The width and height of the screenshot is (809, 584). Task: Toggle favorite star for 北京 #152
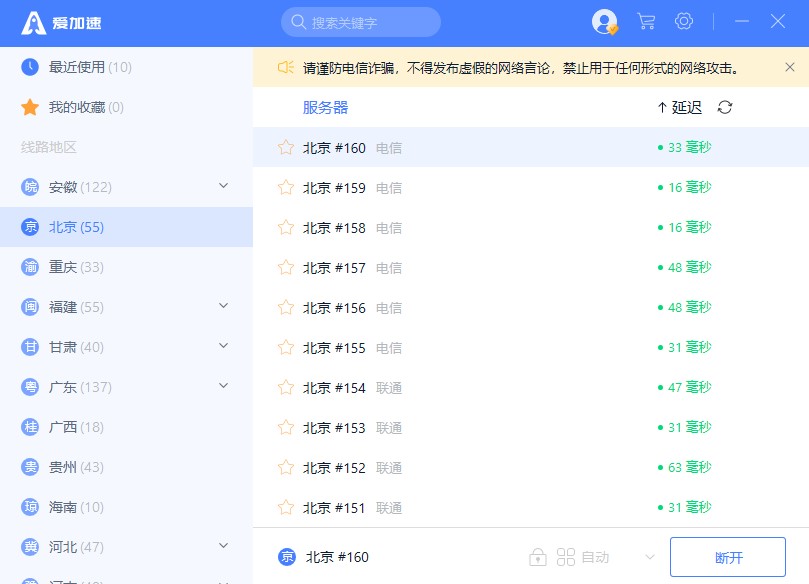(286, 467)
